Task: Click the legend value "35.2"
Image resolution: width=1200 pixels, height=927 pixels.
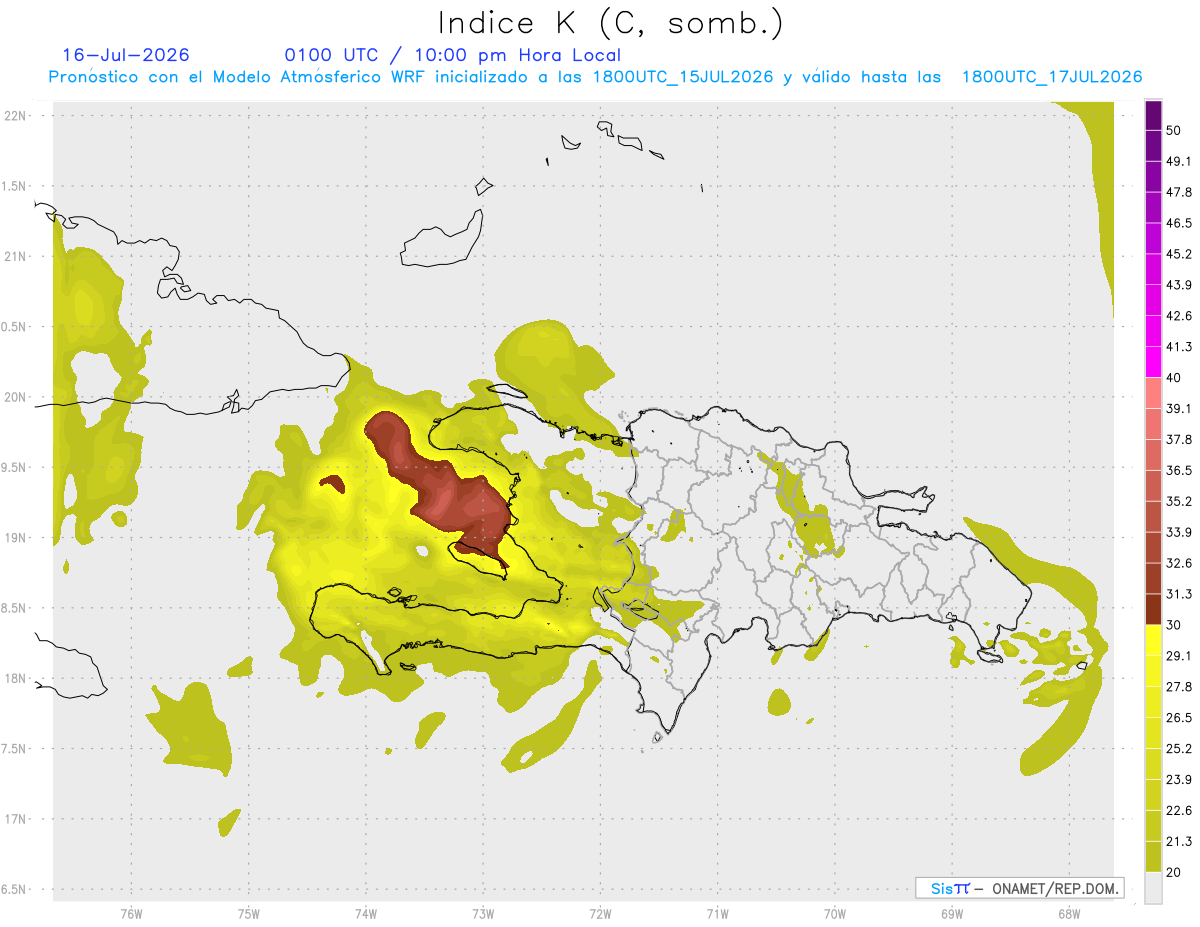Action: [1179, 501]
